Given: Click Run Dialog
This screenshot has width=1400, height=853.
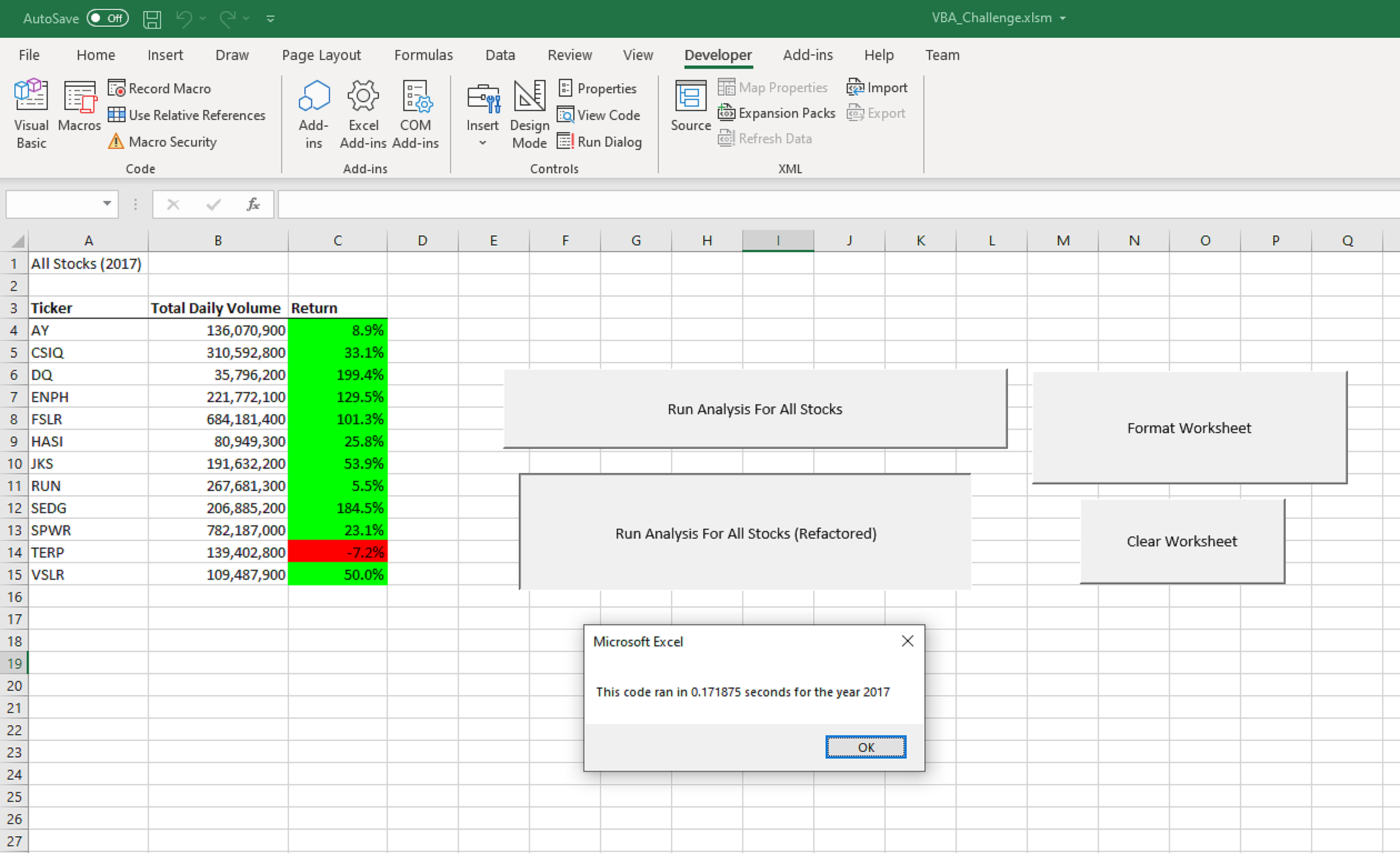Looking at the screenshot, I should coord(600,142).
